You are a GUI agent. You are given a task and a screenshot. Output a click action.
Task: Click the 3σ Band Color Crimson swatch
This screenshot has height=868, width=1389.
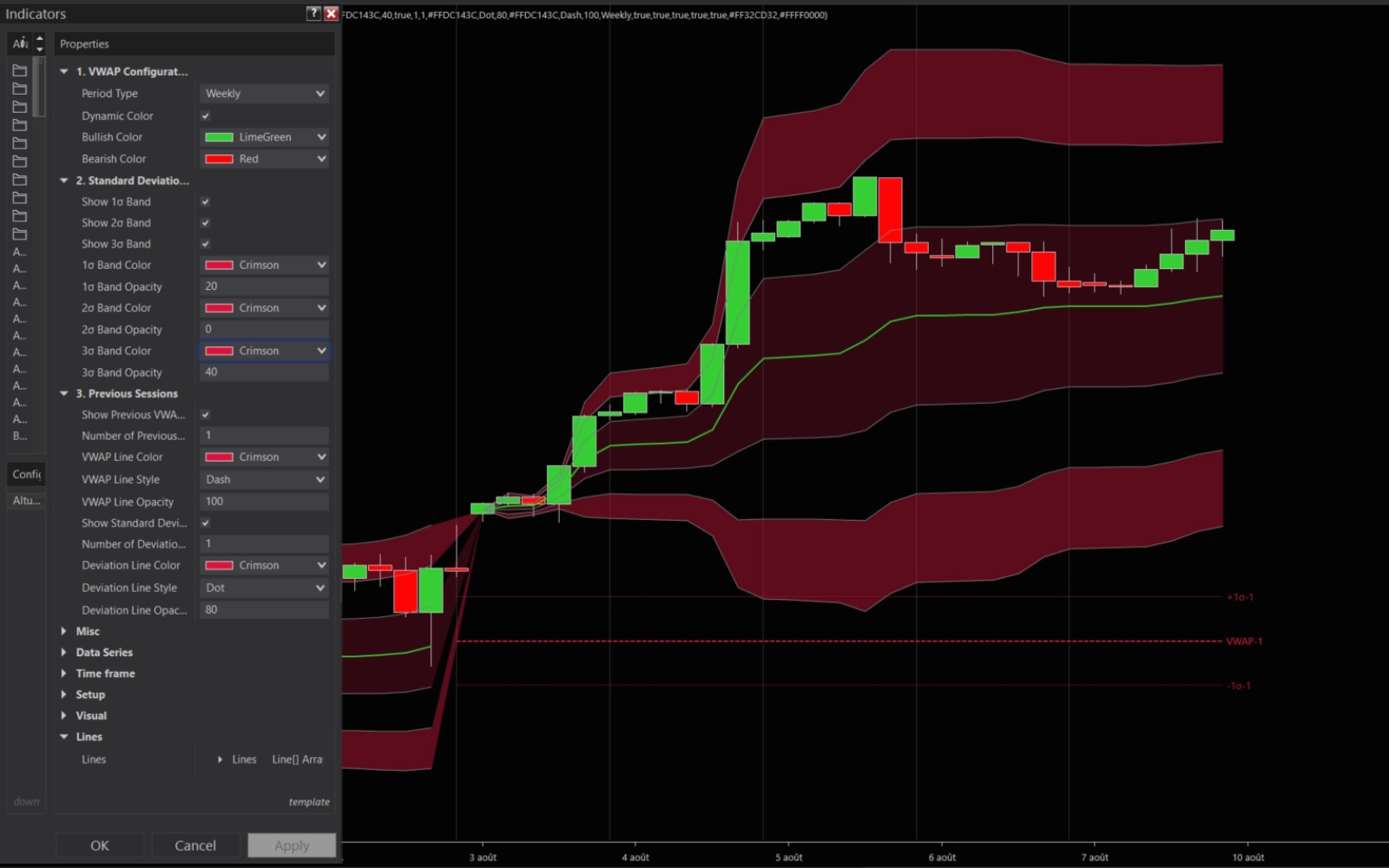pos(219,351)
